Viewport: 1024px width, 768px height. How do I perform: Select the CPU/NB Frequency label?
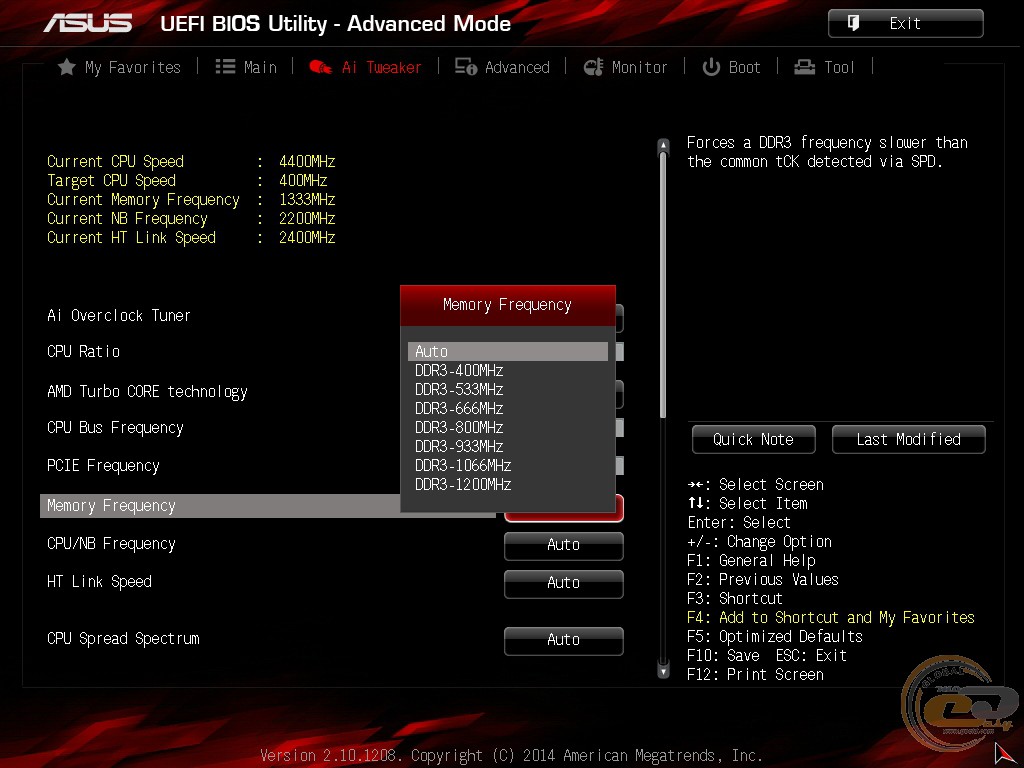click(112, 544)
